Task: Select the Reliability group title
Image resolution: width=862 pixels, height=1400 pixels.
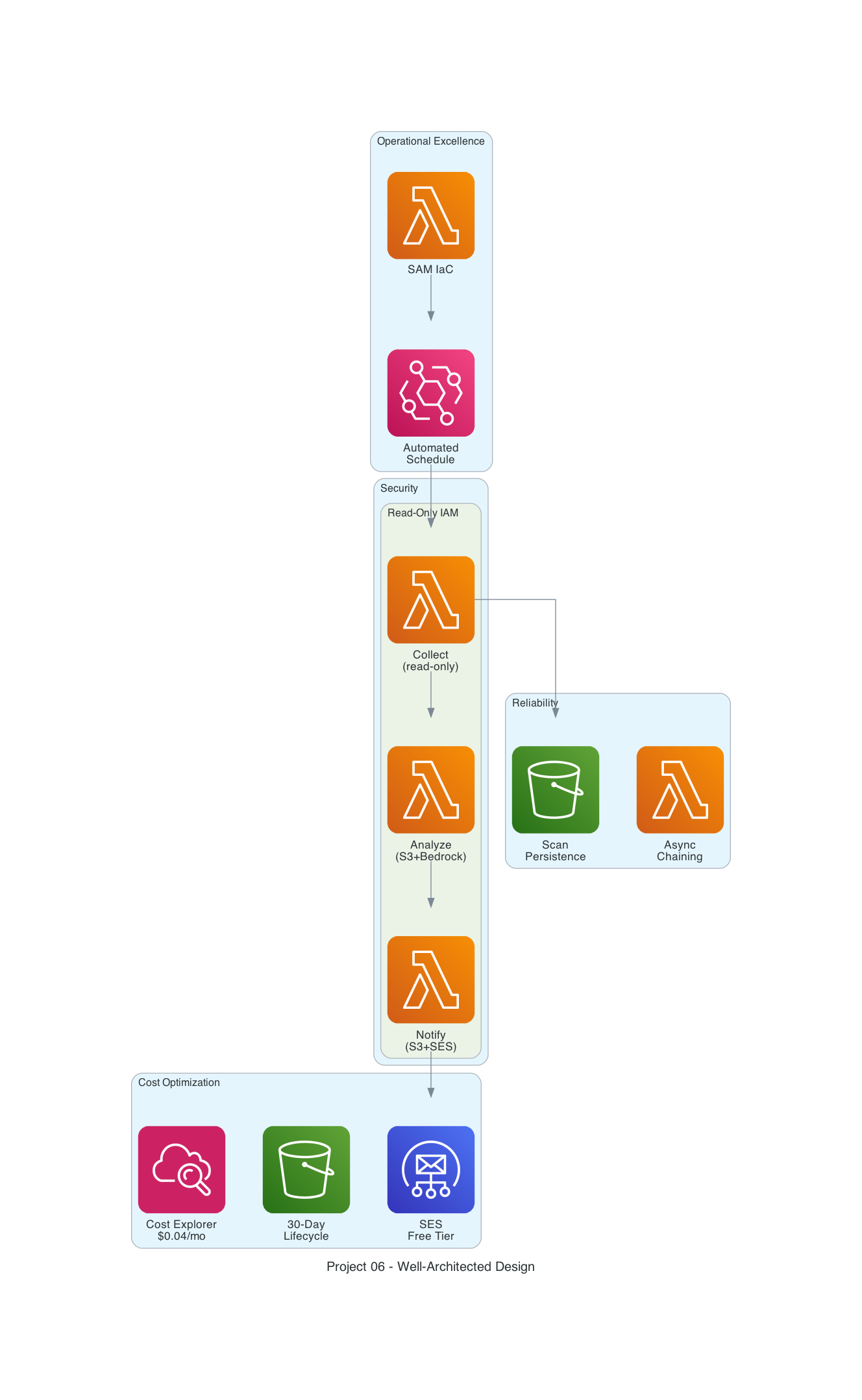Action: pyautogui.click(x=534, y=703)
